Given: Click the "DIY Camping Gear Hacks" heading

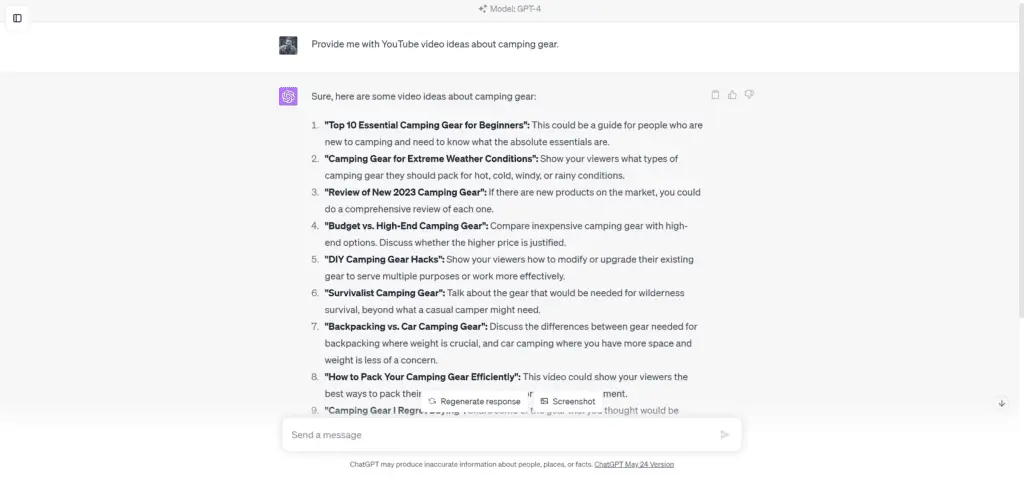Looking at the screenshot, I should click(387, 259).
